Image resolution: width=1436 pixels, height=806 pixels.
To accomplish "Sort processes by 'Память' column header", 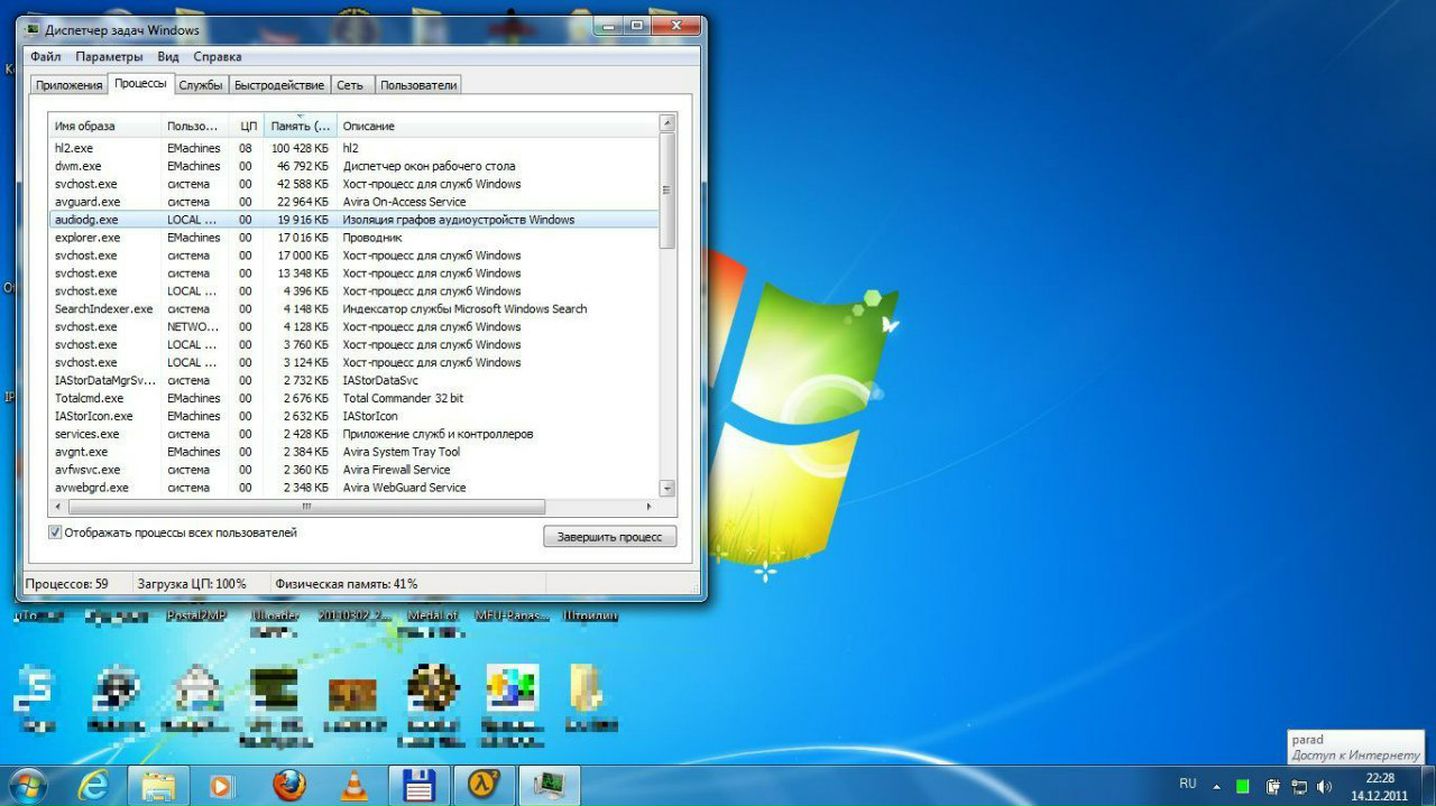I will [x=300, y=126].
